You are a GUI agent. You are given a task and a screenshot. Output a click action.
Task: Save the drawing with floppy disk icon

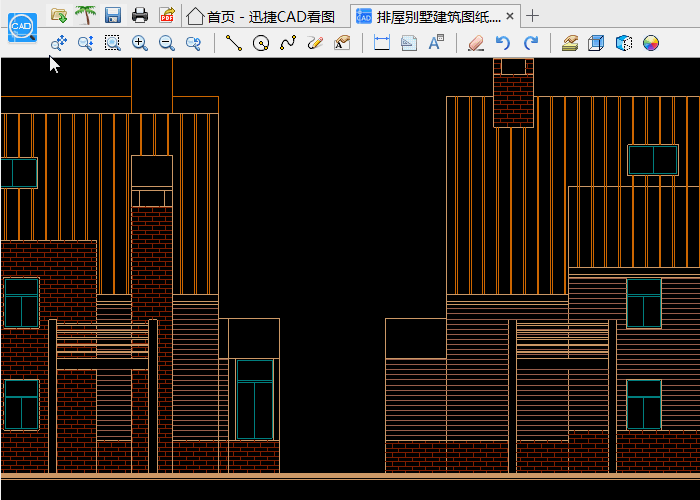tap(113, 15)
